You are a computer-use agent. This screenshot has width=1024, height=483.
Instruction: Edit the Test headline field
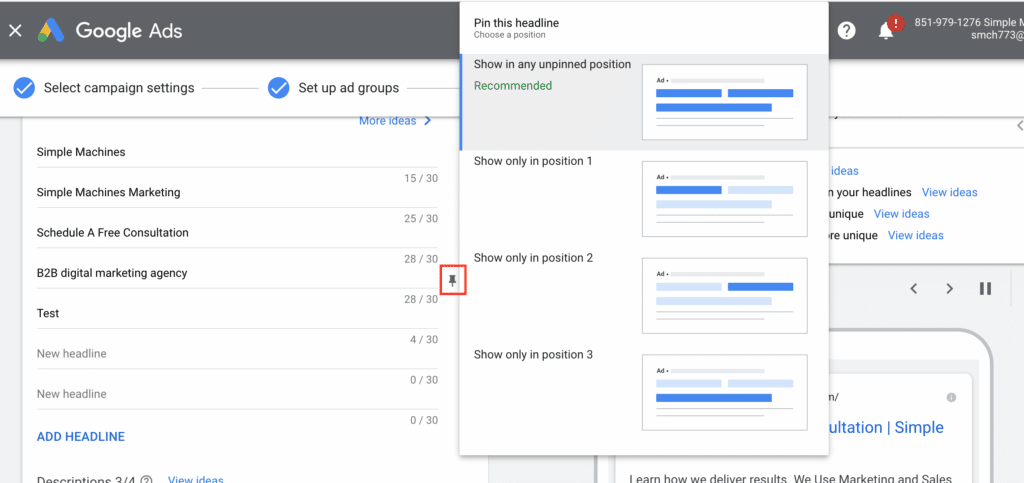coord(237,313)
